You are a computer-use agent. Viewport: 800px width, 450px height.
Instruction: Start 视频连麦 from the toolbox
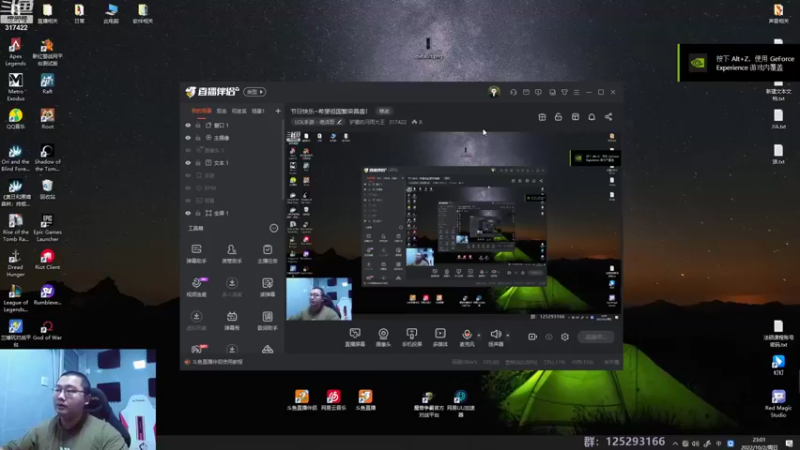point(196,287)
